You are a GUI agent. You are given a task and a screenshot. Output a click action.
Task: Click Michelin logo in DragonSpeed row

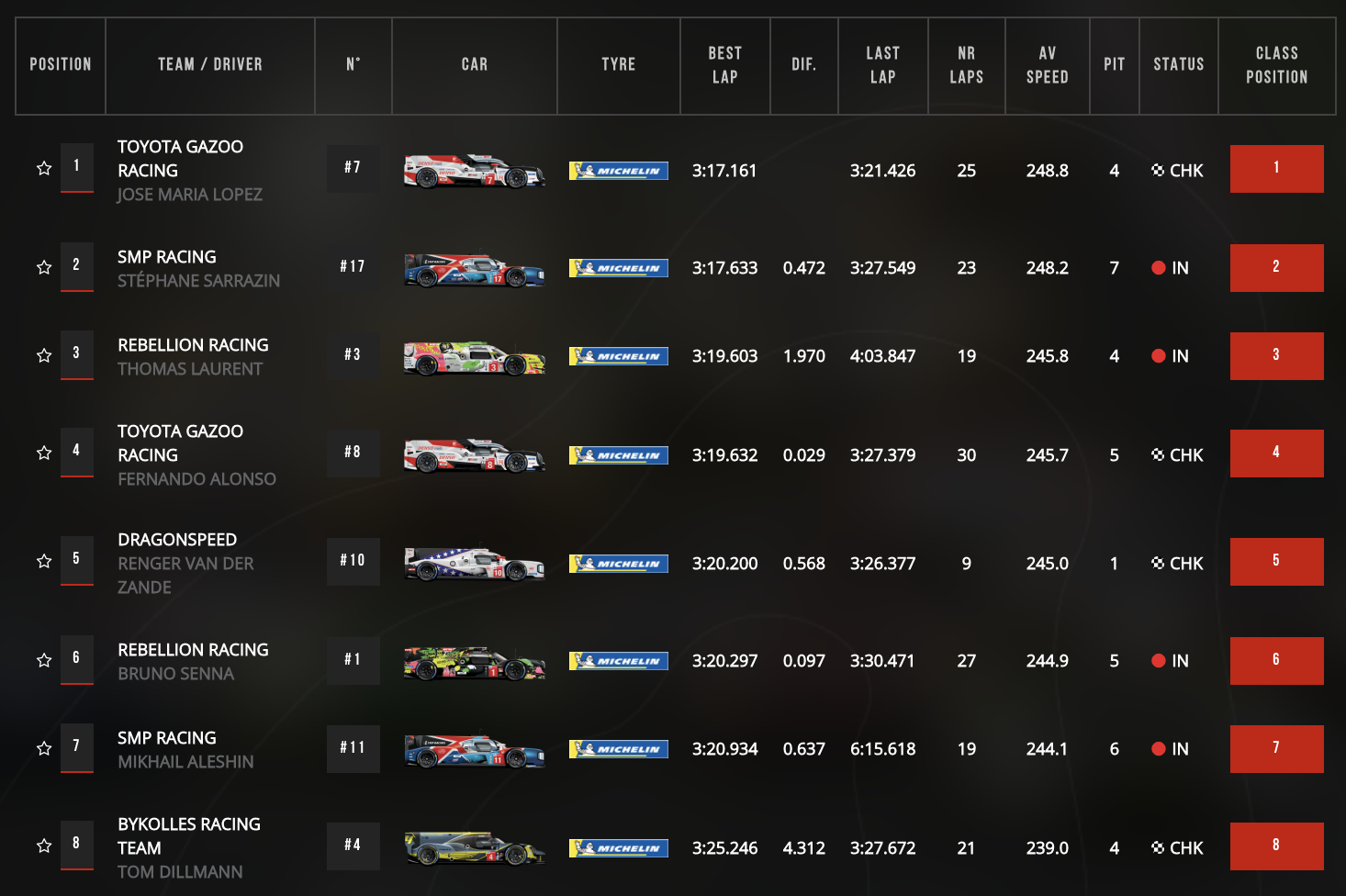[x=619, y=564]
